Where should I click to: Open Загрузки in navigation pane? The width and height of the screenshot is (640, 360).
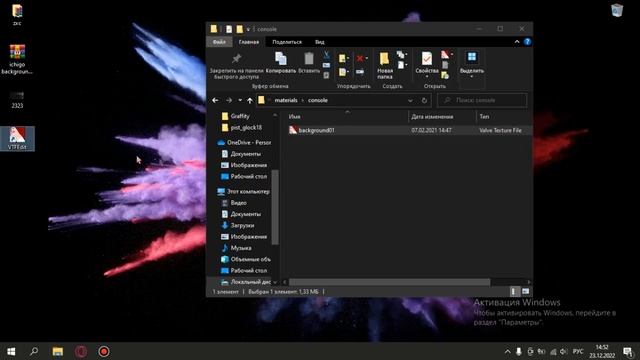[242, 225]
